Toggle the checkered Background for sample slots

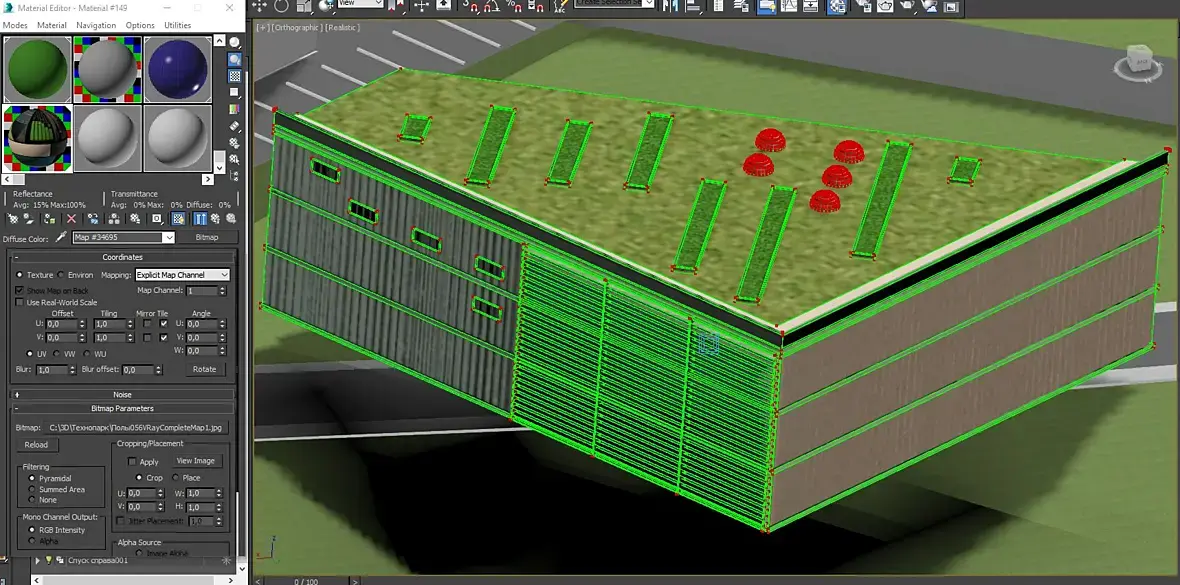[235, 75]
